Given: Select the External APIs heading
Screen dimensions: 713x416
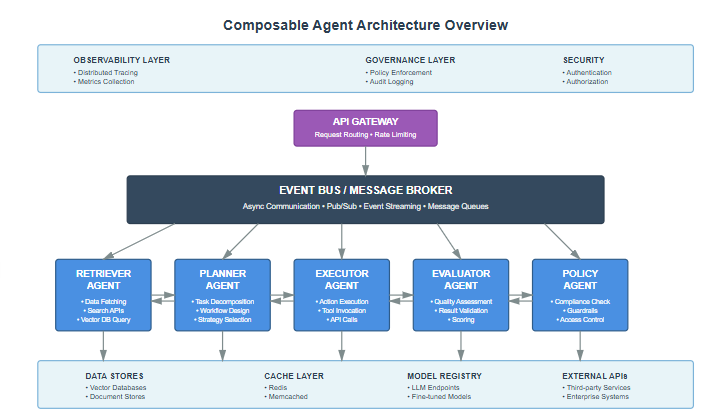Looking at the screenshot, I should pos(596,376).
